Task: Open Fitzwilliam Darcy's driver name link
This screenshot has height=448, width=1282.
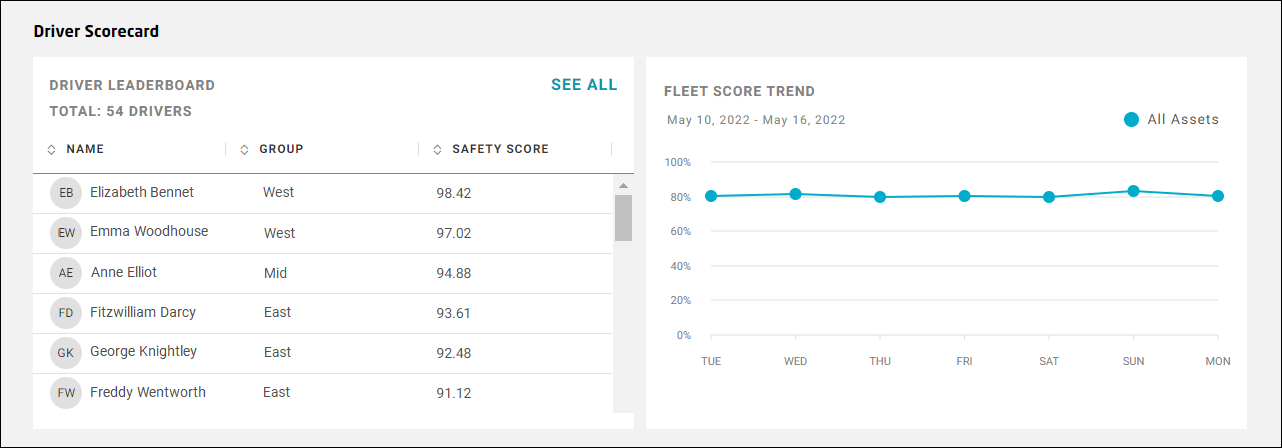Action: click(x=143, y=312)
